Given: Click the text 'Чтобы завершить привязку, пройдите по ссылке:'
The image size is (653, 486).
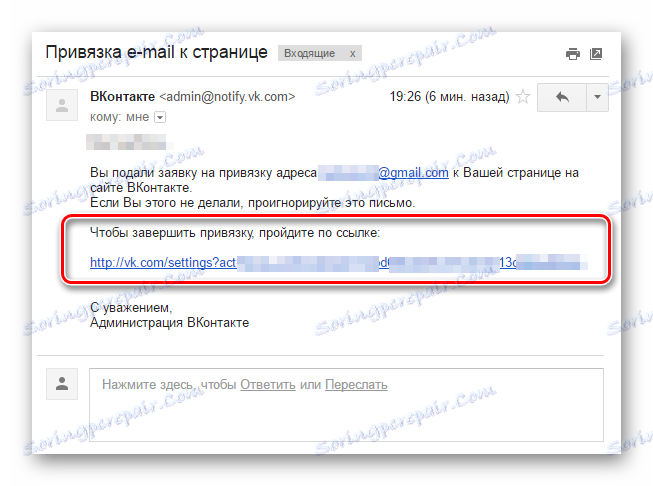Looking at the screenshot, I should [235, 233].
